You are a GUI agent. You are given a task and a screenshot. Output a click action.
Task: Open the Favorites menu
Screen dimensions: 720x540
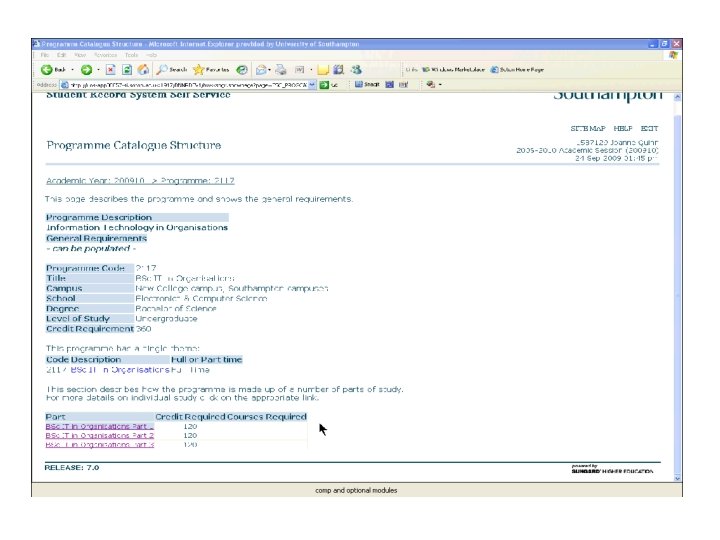pos(106,55)
